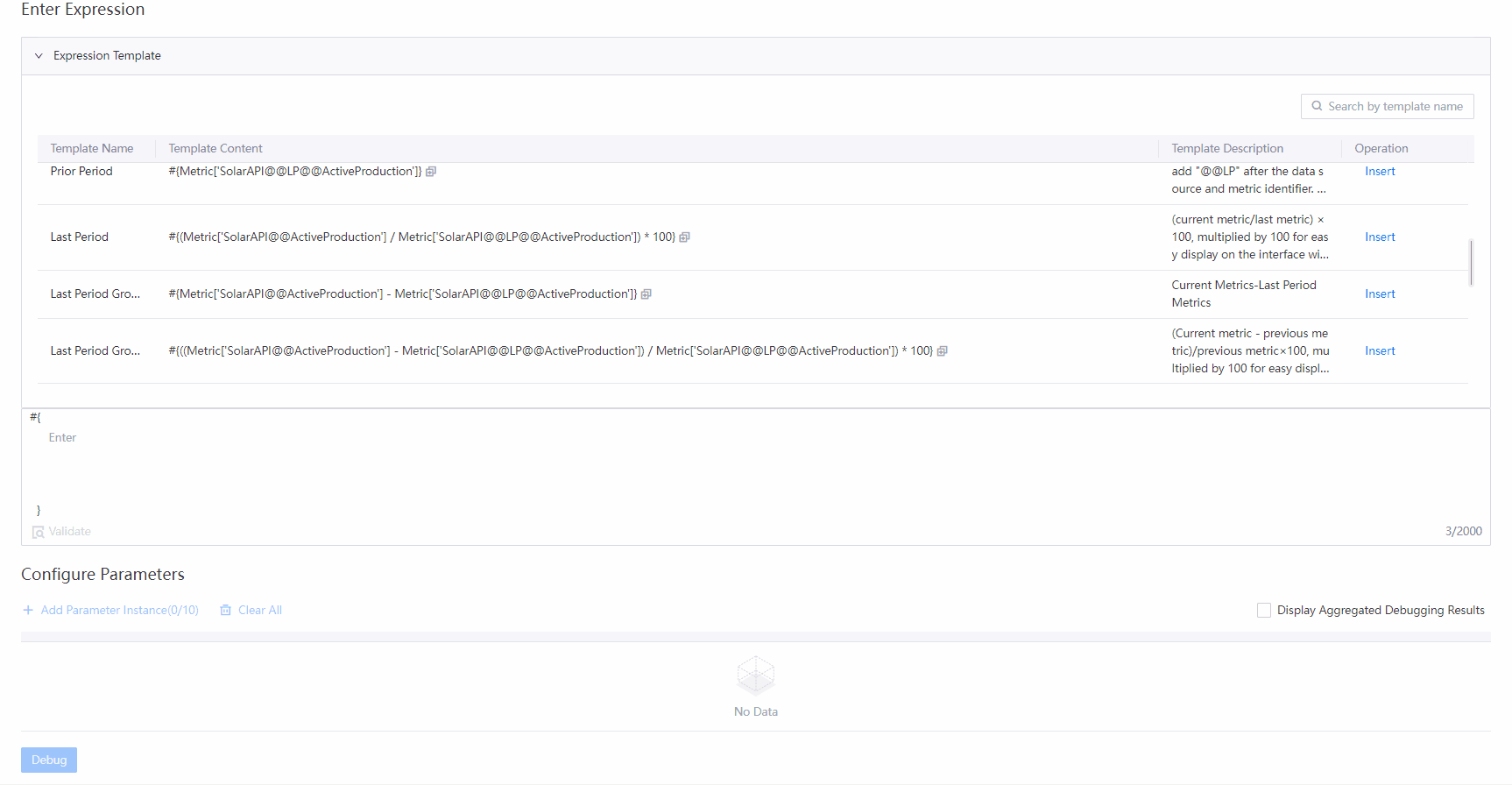
Task: Click copy icon beside subtraction growth template
Action: tap(646, 294)
